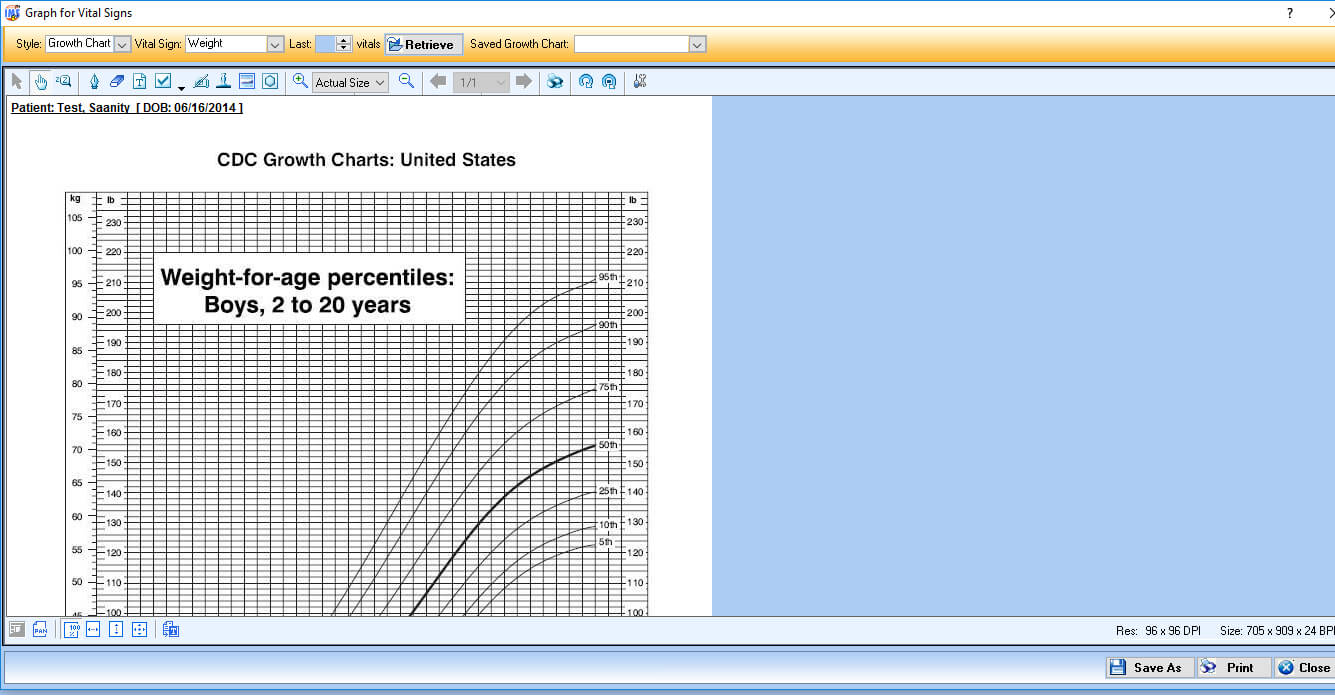The height and width of the screenshot is (697, 1335).
Task: Click the Retrieve button
Action: coord(422,44)
